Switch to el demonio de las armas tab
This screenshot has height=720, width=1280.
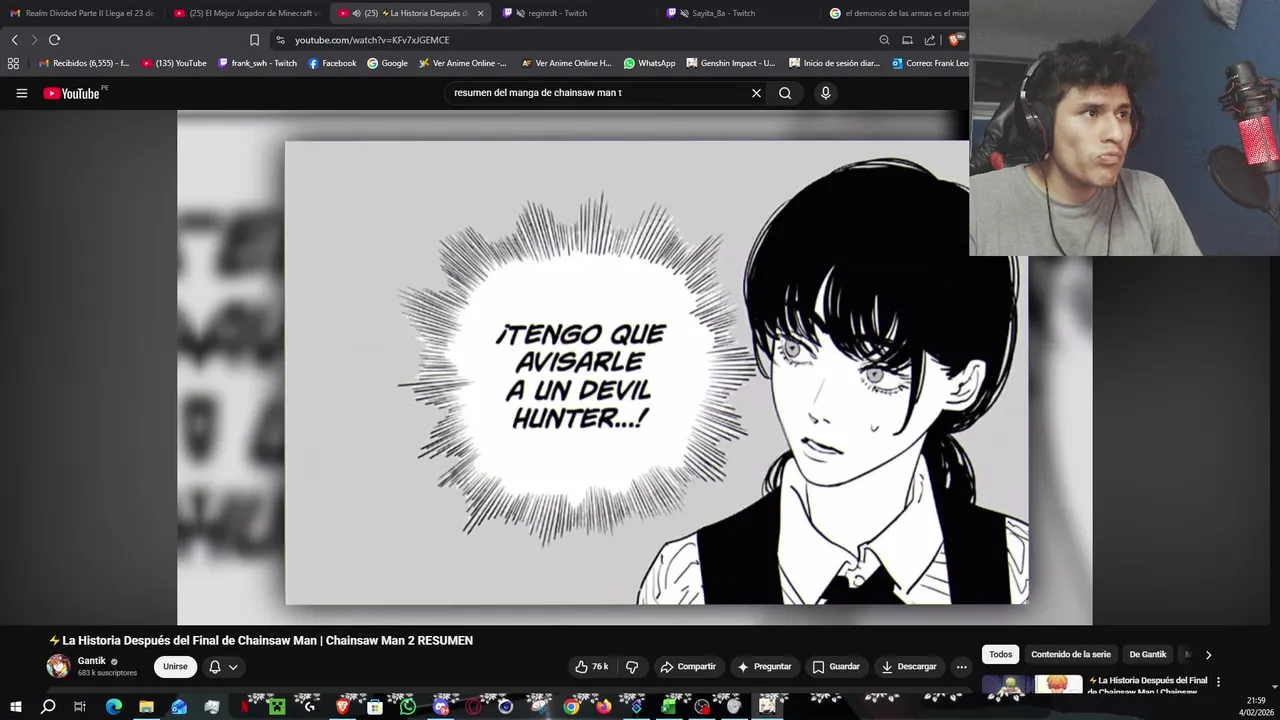(x=900, y=13)
